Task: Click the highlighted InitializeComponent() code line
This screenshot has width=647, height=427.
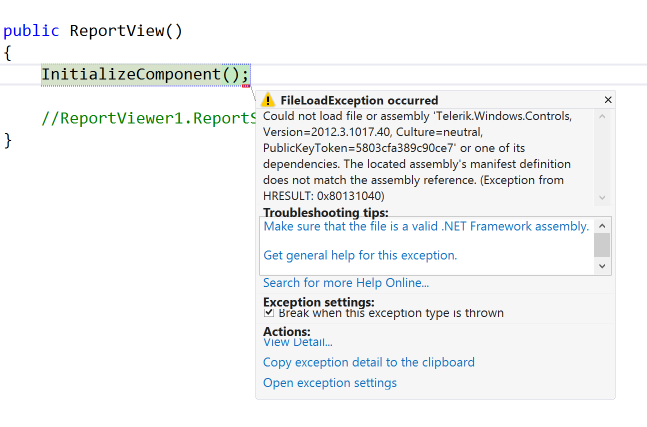Action: pos(145,74)
